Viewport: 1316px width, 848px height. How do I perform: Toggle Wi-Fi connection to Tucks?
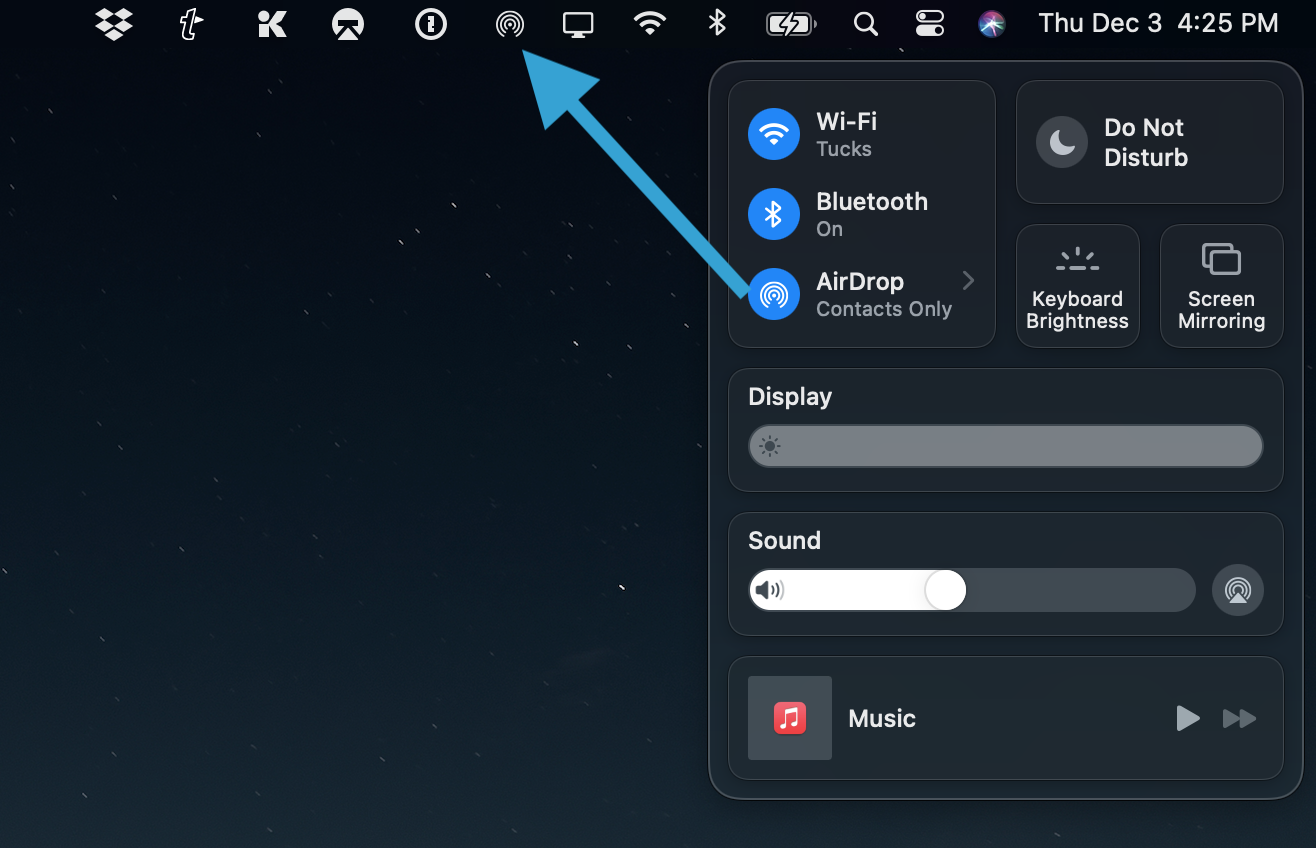[773, 133]
